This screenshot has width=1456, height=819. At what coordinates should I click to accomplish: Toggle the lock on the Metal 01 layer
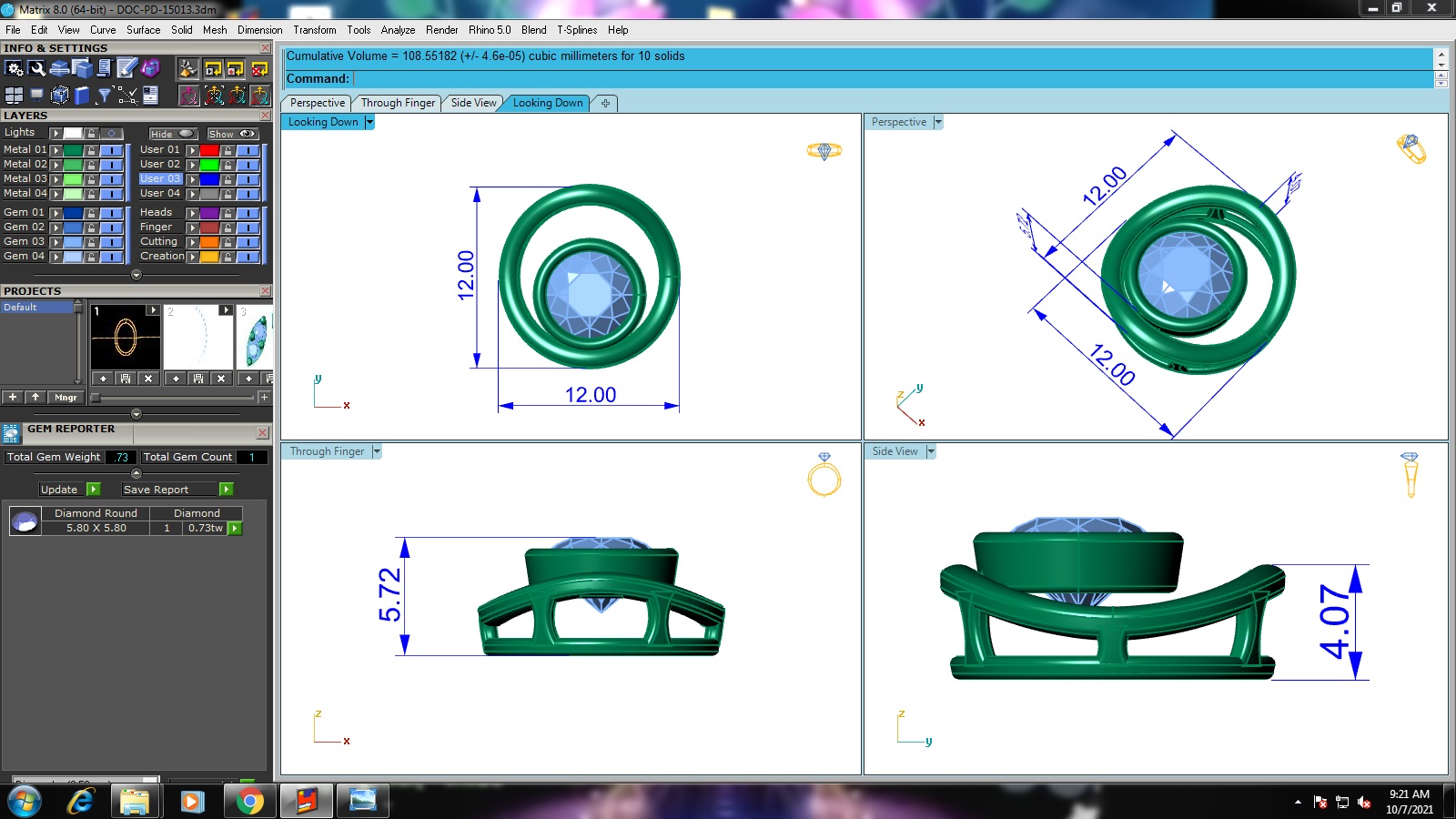[91, 150]
